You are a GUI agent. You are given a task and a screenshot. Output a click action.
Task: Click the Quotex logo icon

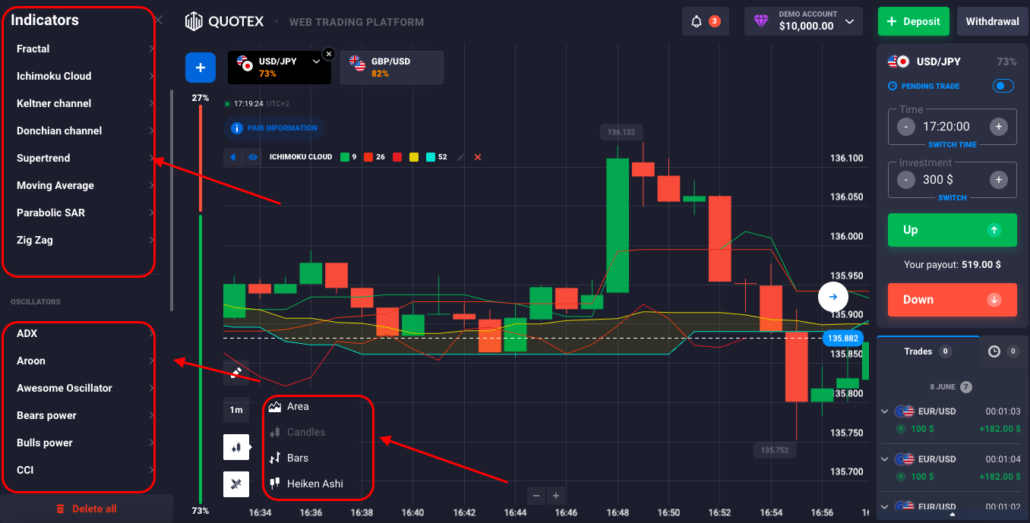click(193, 22)
